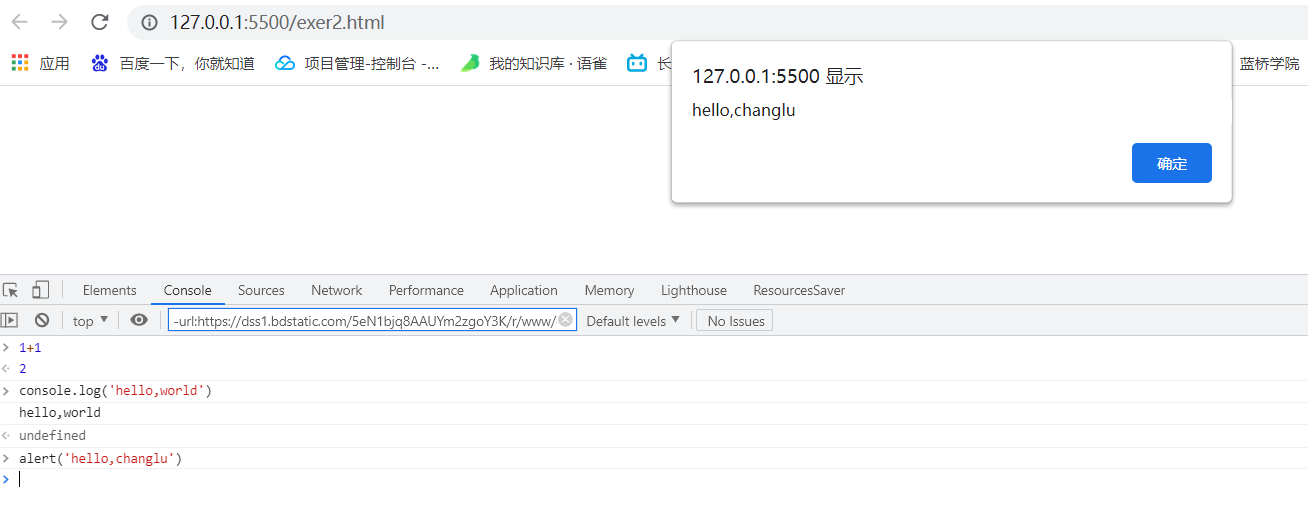Switch to the Network tab

[337, 290]
